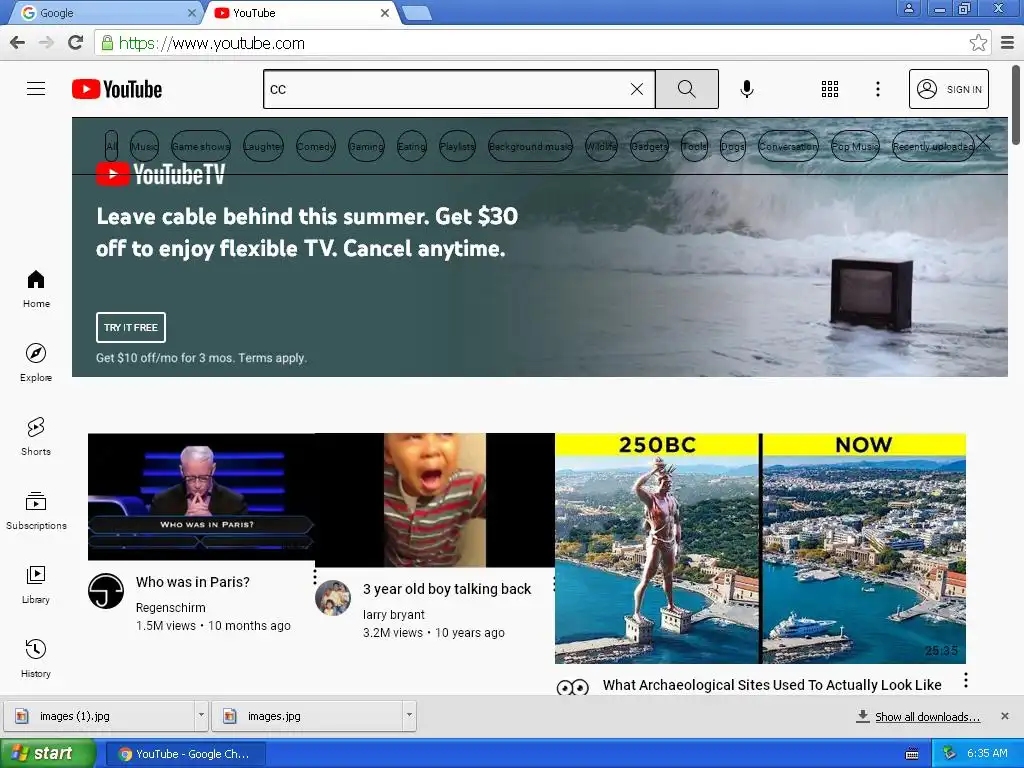Screen dimensions: 1024x768
Task: Select the Background music chip
Action: click(530, 146)
